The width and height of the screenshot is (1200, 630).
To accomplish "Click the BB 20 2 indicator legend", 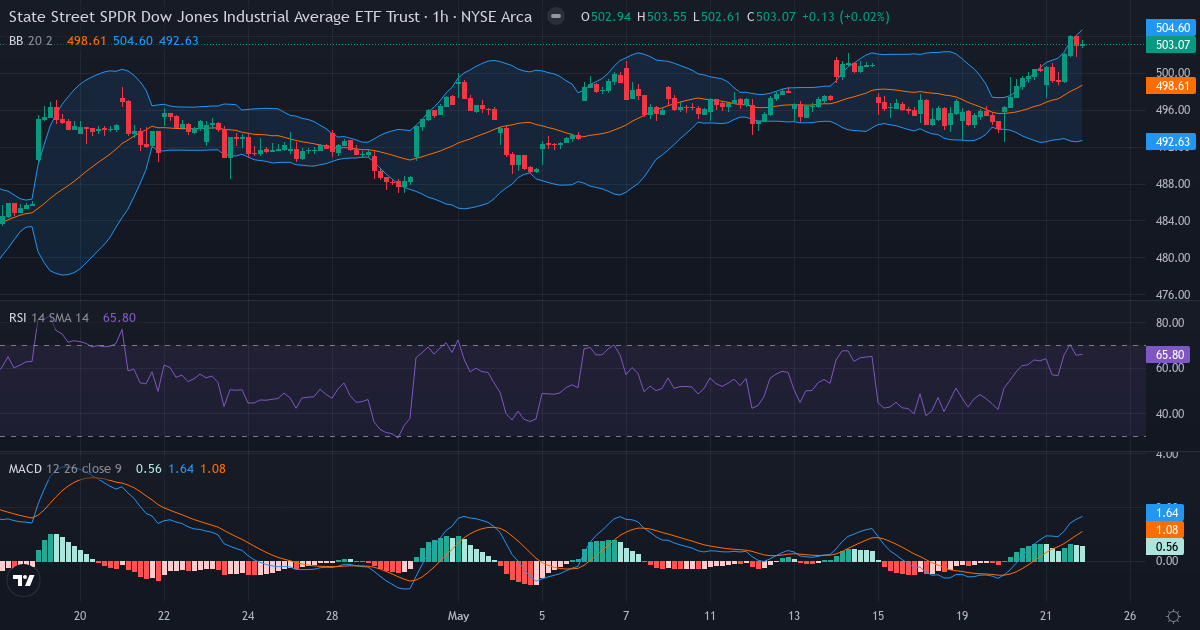I will pyautogui.click(x=32, y=40).
